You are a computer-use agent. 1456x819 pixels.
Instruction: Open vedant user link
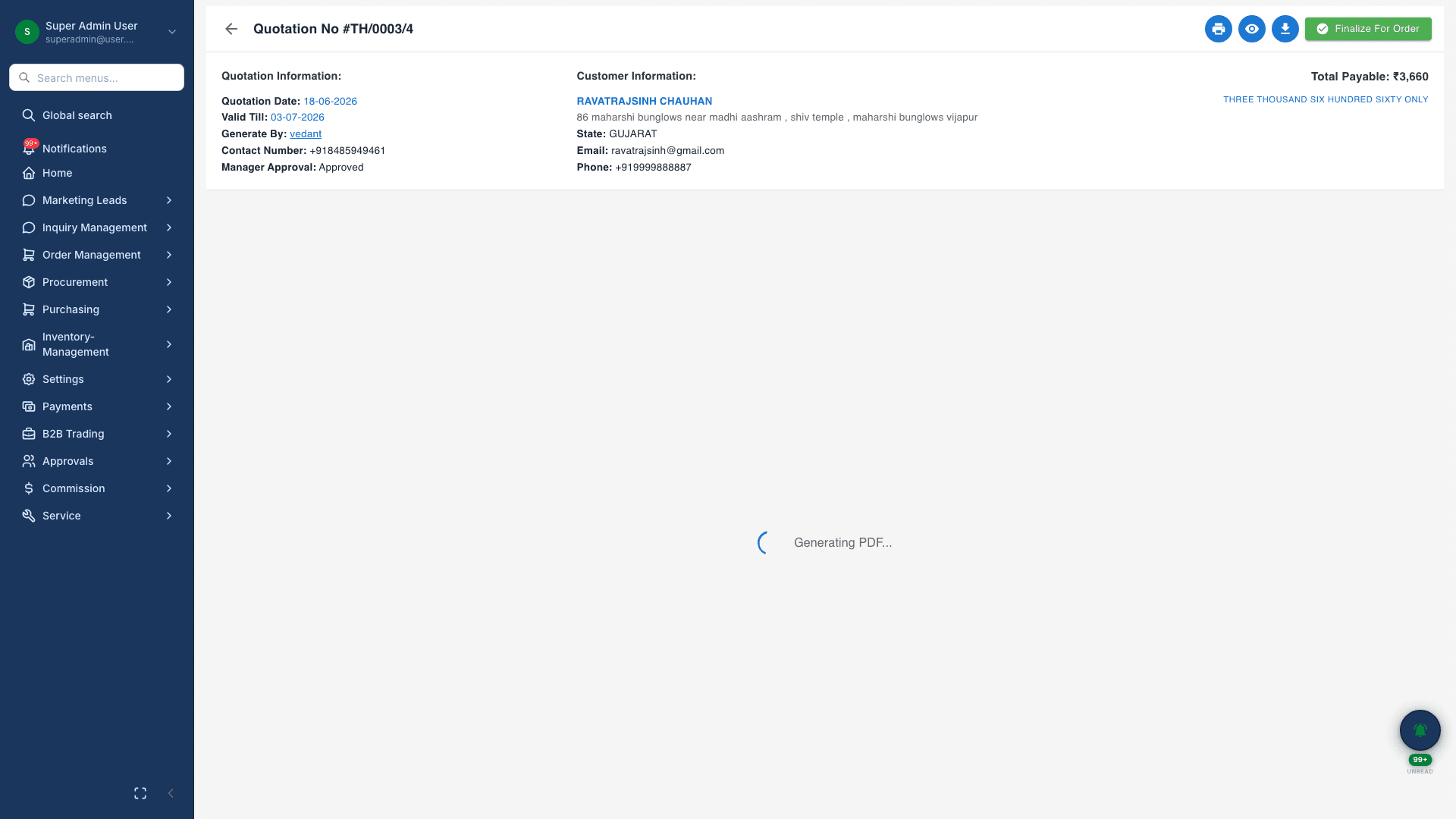306,133
